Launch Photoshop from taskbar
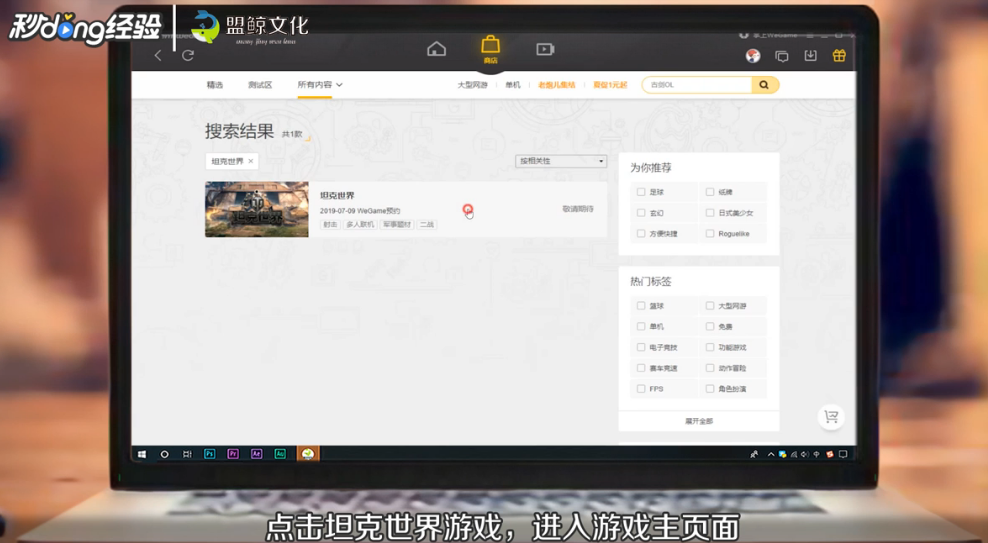The width and height of the screenshot is (988, 543). pos(210,454)
